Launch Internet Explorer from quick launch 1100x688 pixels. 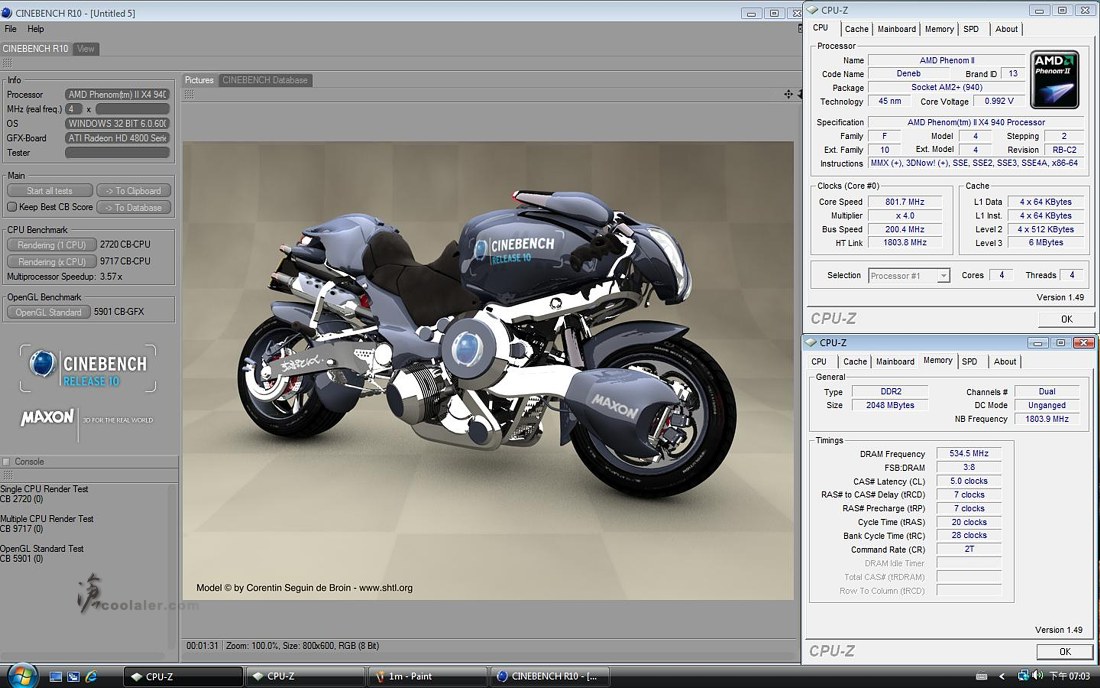click(x=91, y=677)
